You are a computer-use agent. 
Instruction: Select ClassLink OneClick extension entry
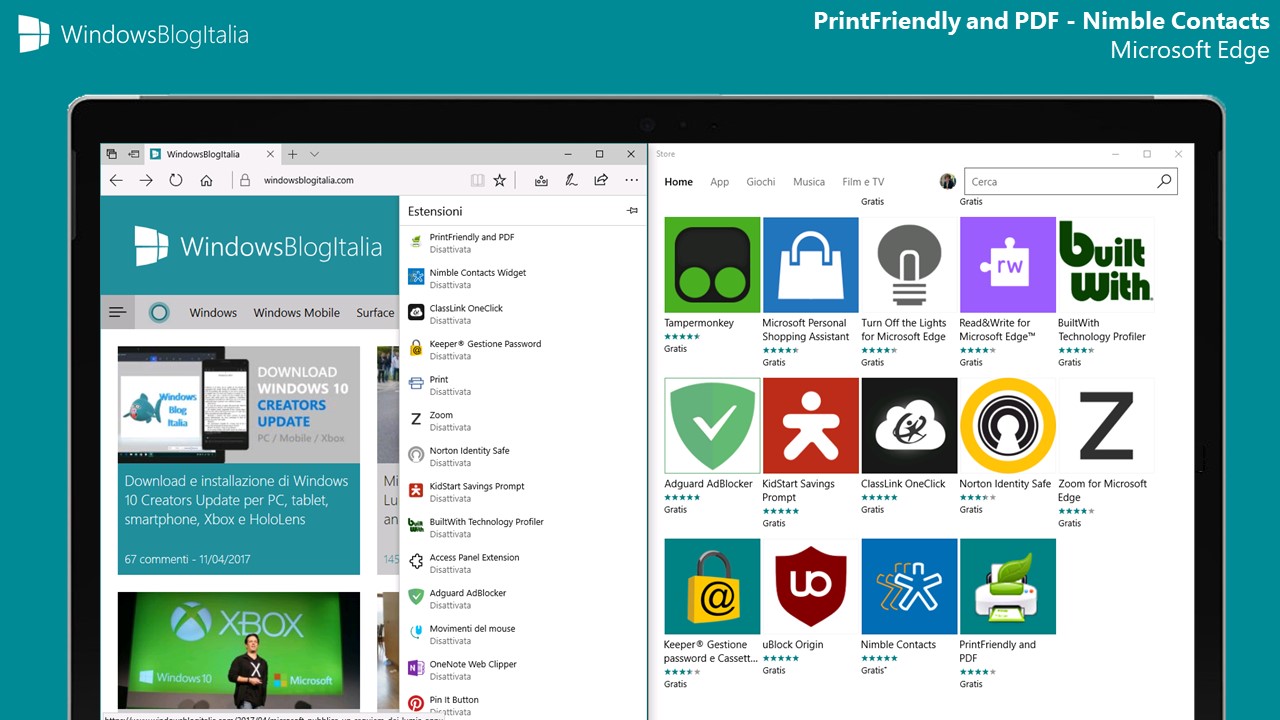(523, 314)
